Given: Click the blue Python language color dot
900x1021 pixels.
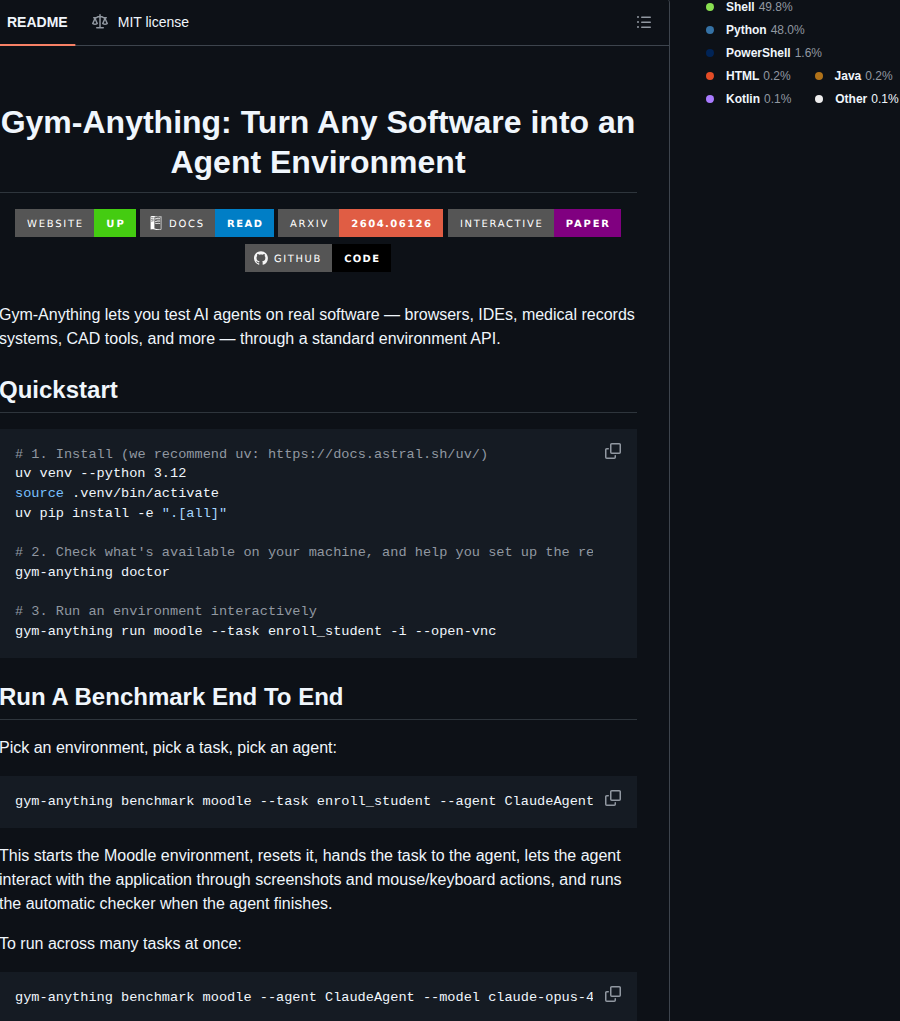Looking at the screenshot, I should click(710, 30).
